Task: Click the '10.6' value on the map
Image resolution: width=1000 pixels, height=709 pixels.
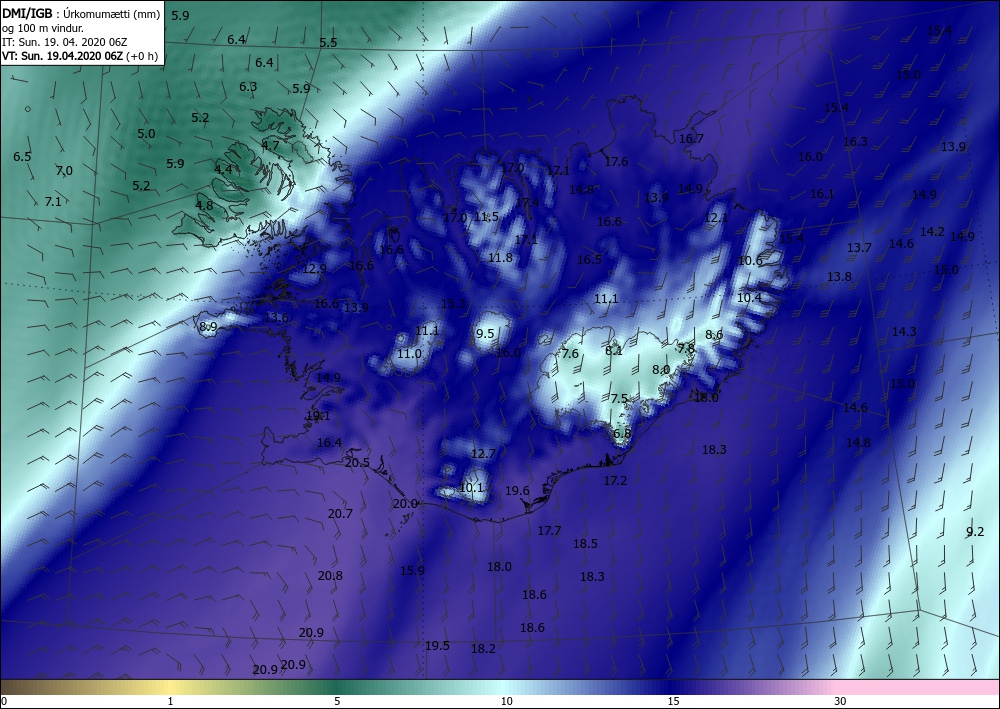Action: click(750, 261)
